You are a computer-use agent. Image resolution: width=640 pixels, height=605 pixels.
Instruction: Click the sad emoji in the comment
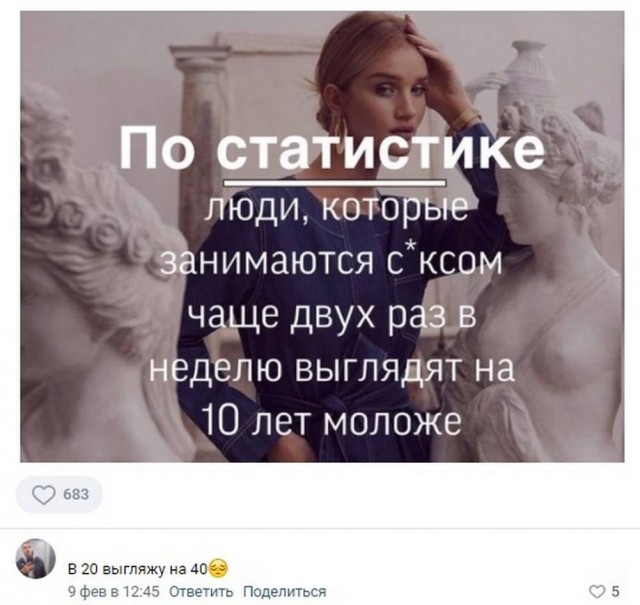tap(219, 569)
